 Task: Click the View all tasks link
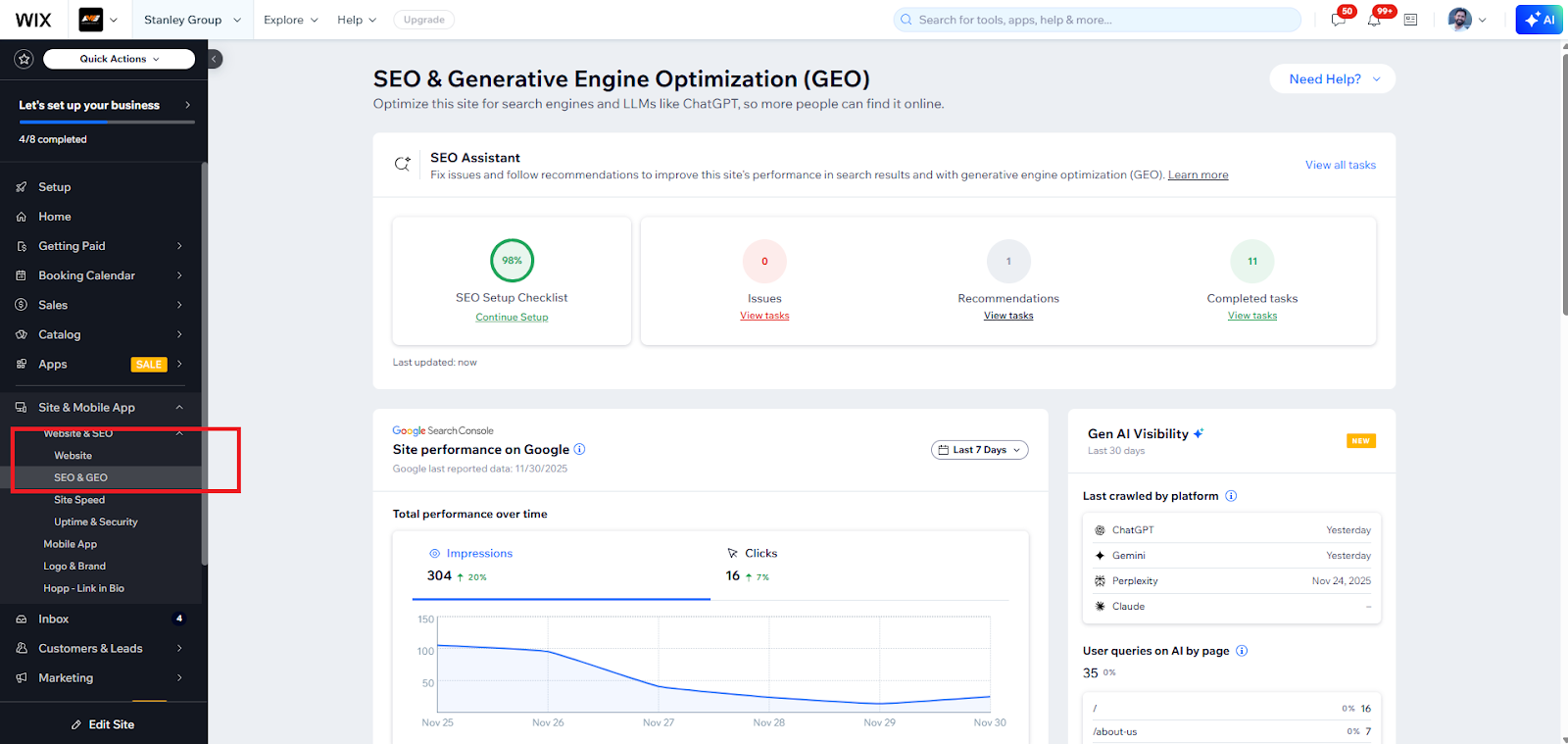1340,165
